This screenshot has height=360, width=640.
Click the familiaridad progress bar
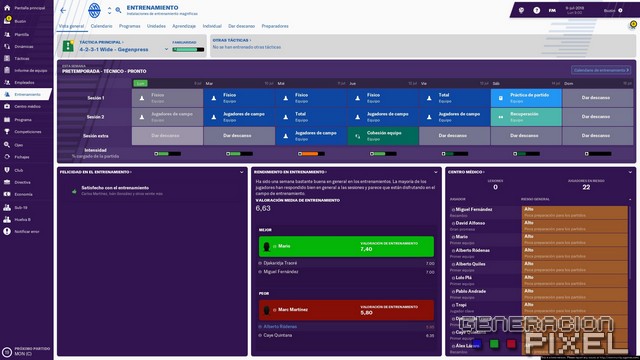[x=188, y=49]
